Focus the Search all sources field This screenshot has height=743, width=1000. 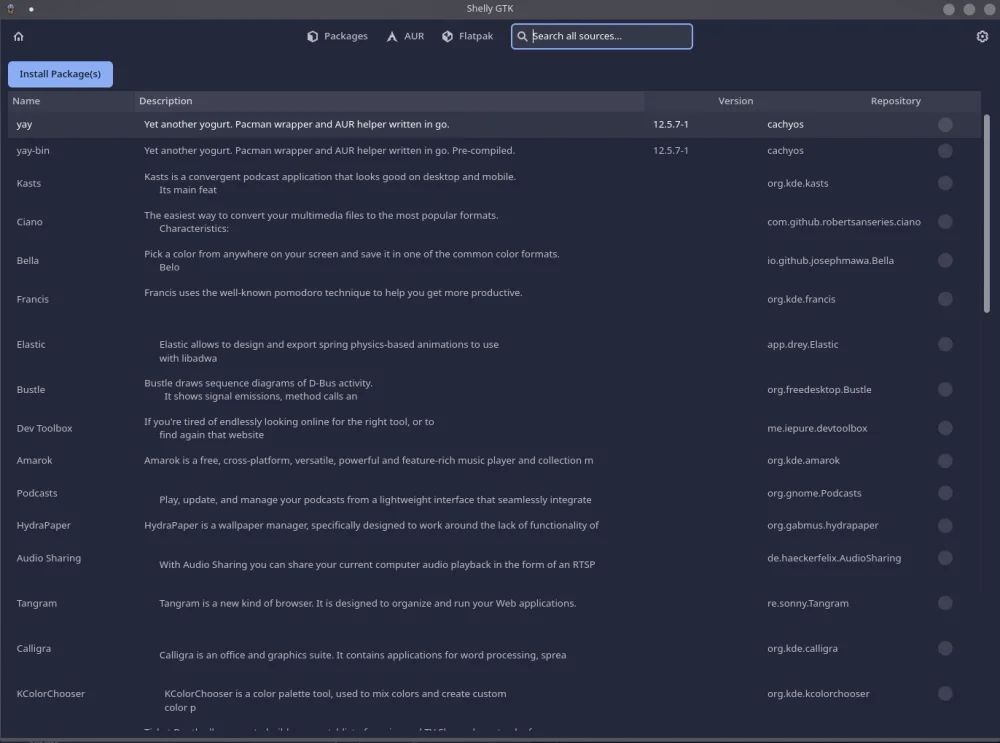coord(601,36)
